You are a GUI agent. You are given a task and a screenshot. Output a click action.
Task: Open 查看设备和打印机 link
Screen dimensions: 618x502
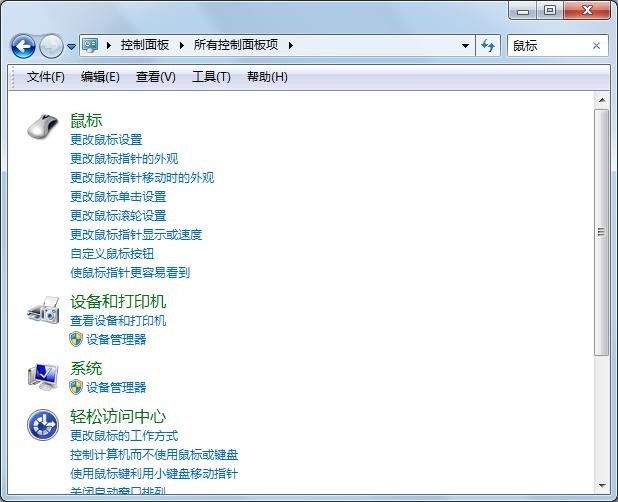[118, 320]
